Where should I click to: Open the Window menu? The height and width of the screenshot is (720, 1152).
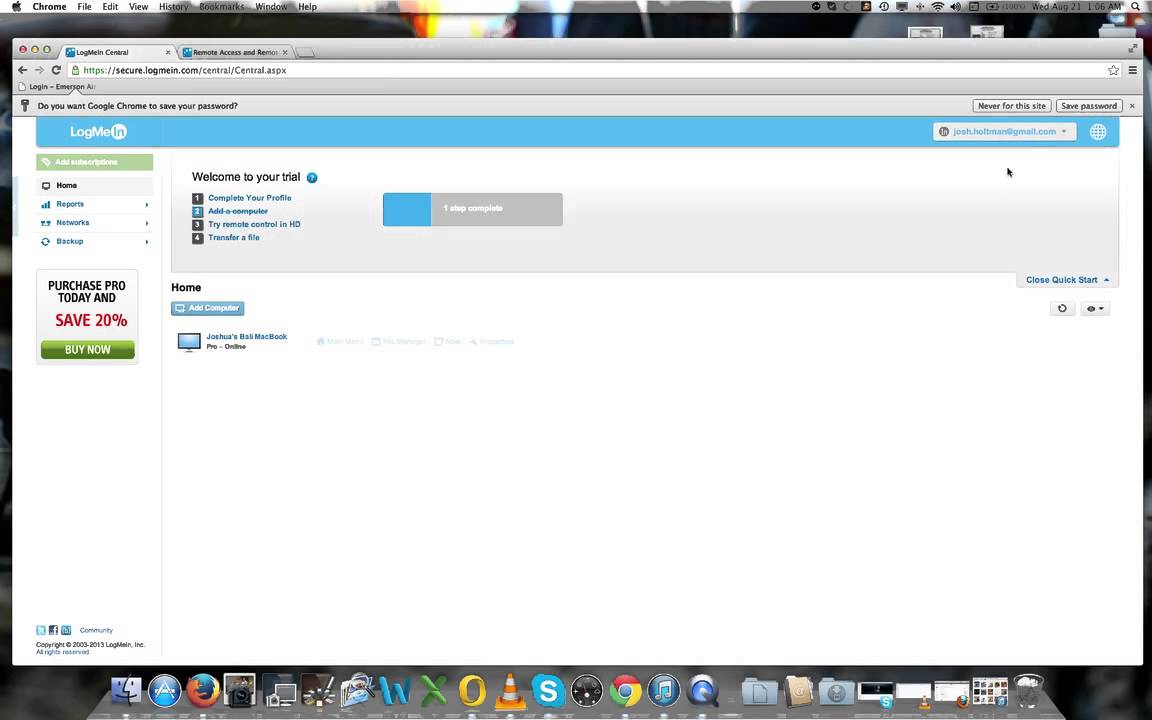pyautogui.click(x=271, y=7)
